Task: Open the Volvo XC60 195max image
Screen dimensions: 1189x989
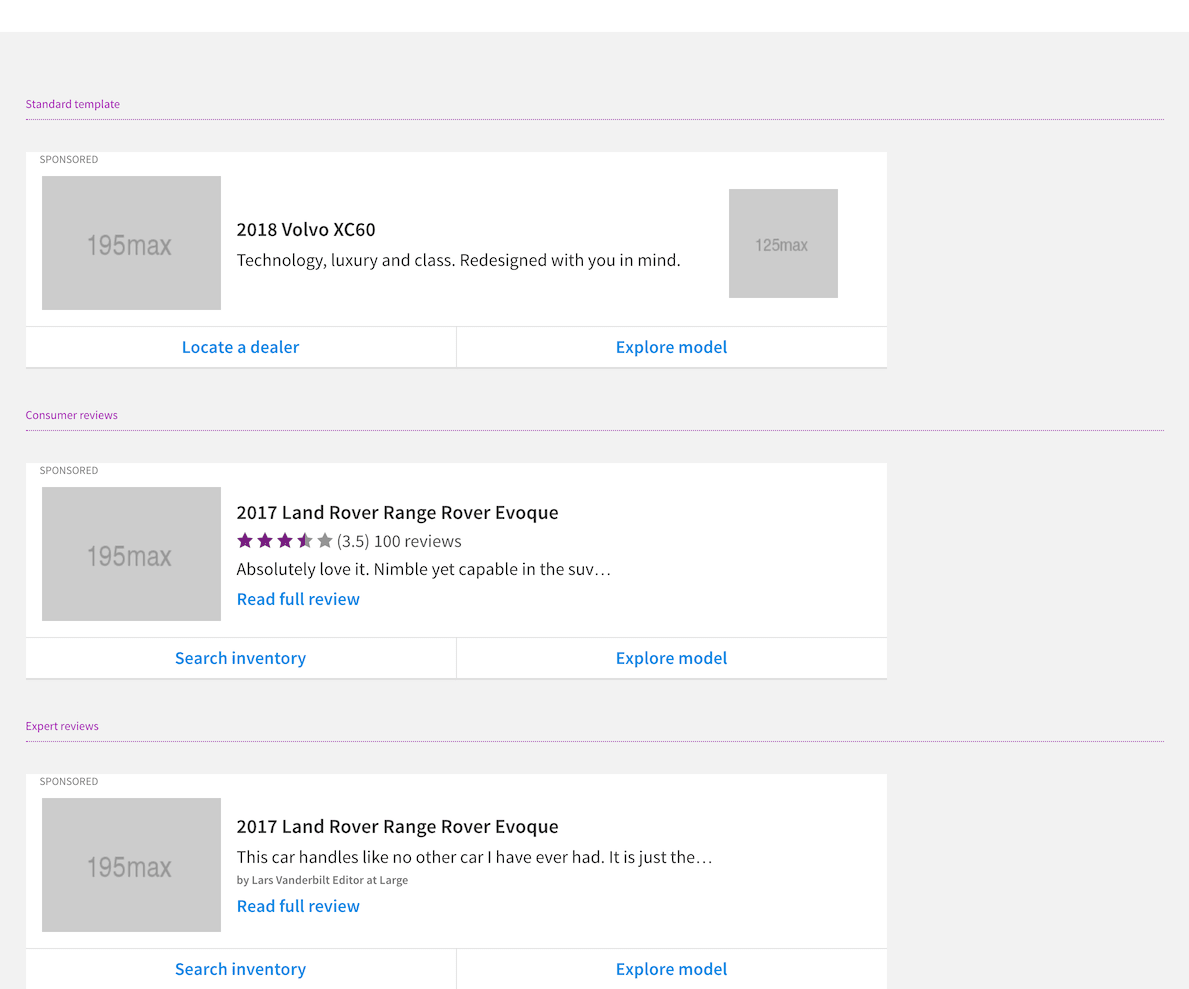Action: 131,243
